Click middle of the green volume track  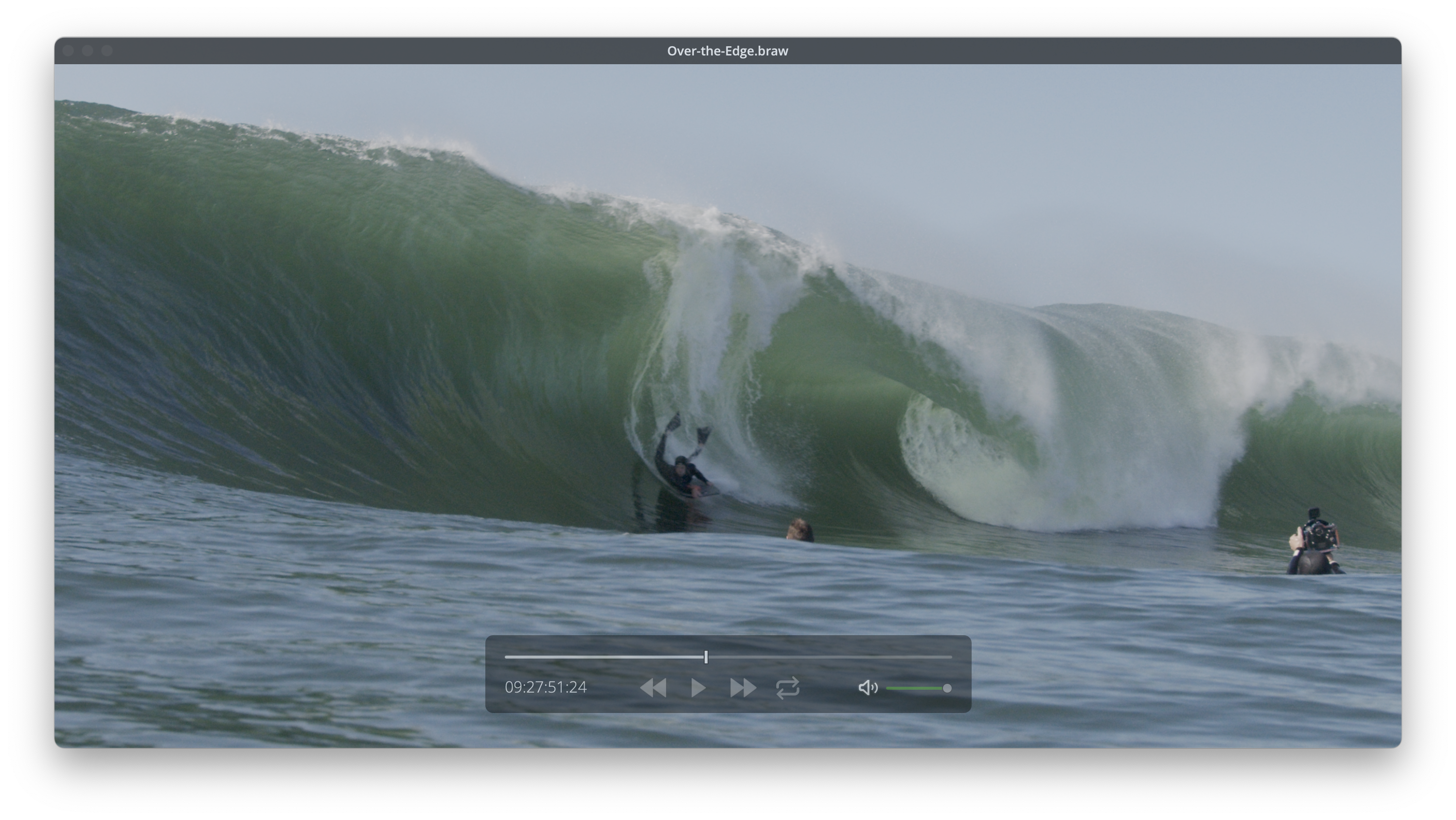pyautogui.click(x=915, y=688)
